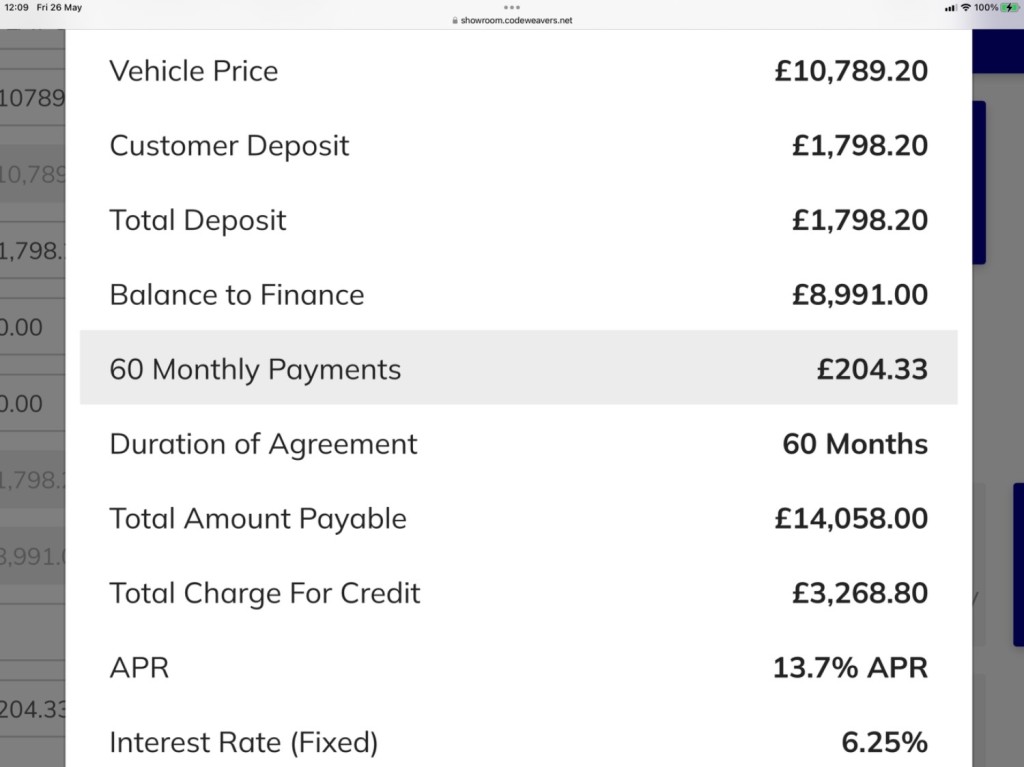Viewport: 1024px width, 767px height.
Task: Select the highlighted 60 Monthly Payments row
Action: [519, 367]
